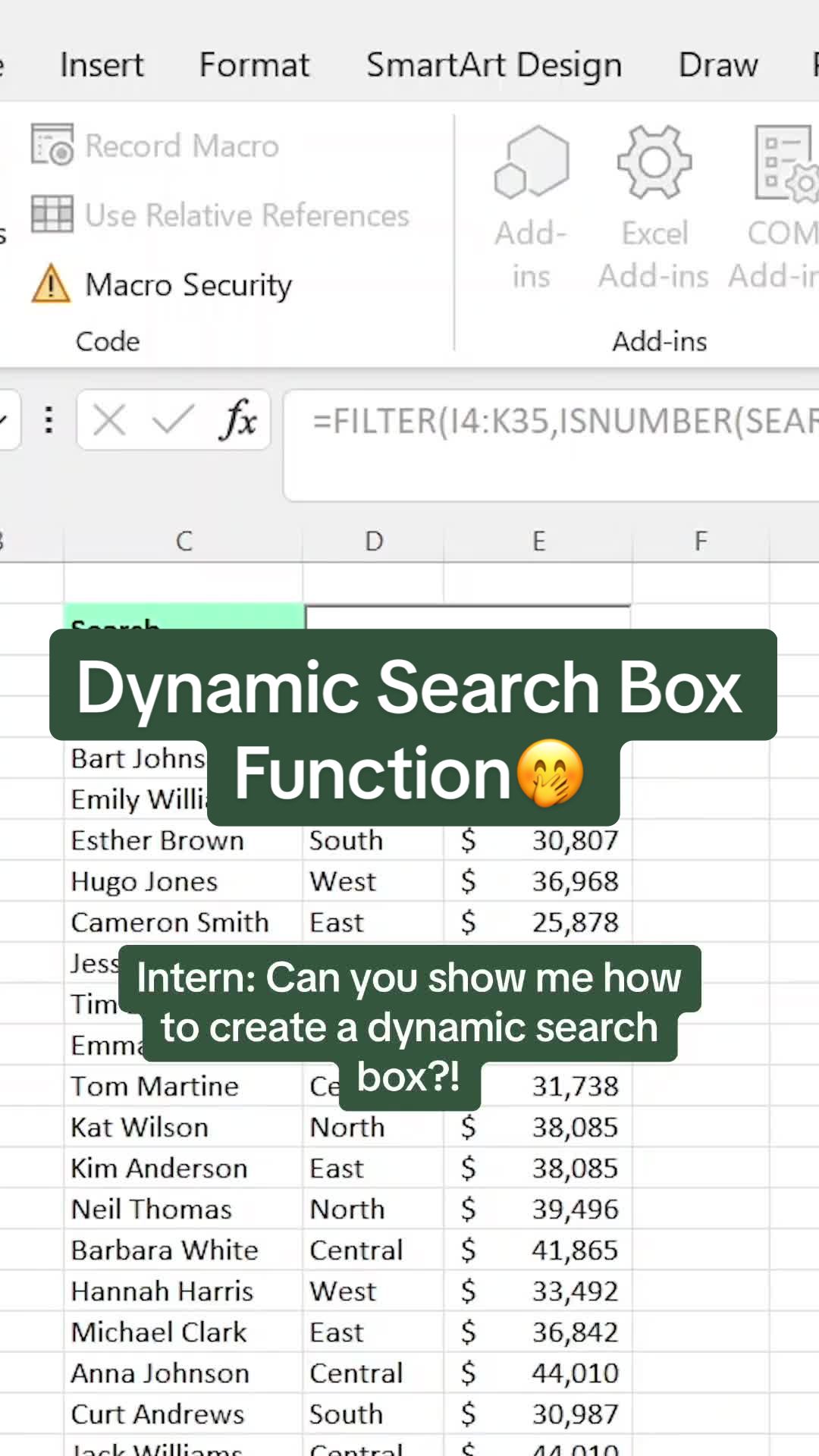The height and width of the screenshot is (1456, 819).
Task: Select the 30,807 amount cell
Action: [x=538, y=840]
